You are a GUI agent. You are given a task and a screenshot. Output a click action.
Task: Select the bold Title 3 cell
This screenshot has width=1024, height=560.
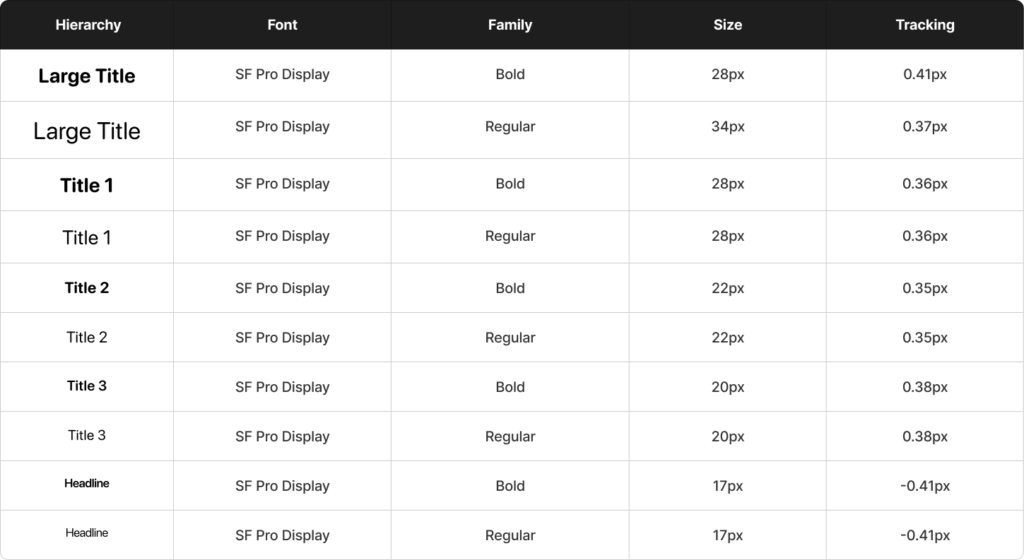(x=87, y=386)
